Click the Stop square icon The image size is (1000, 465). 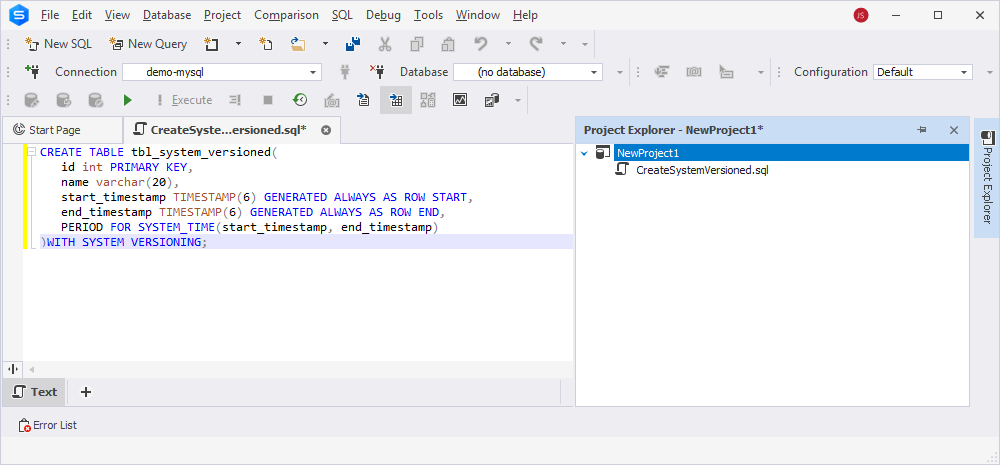pos(268,100)
